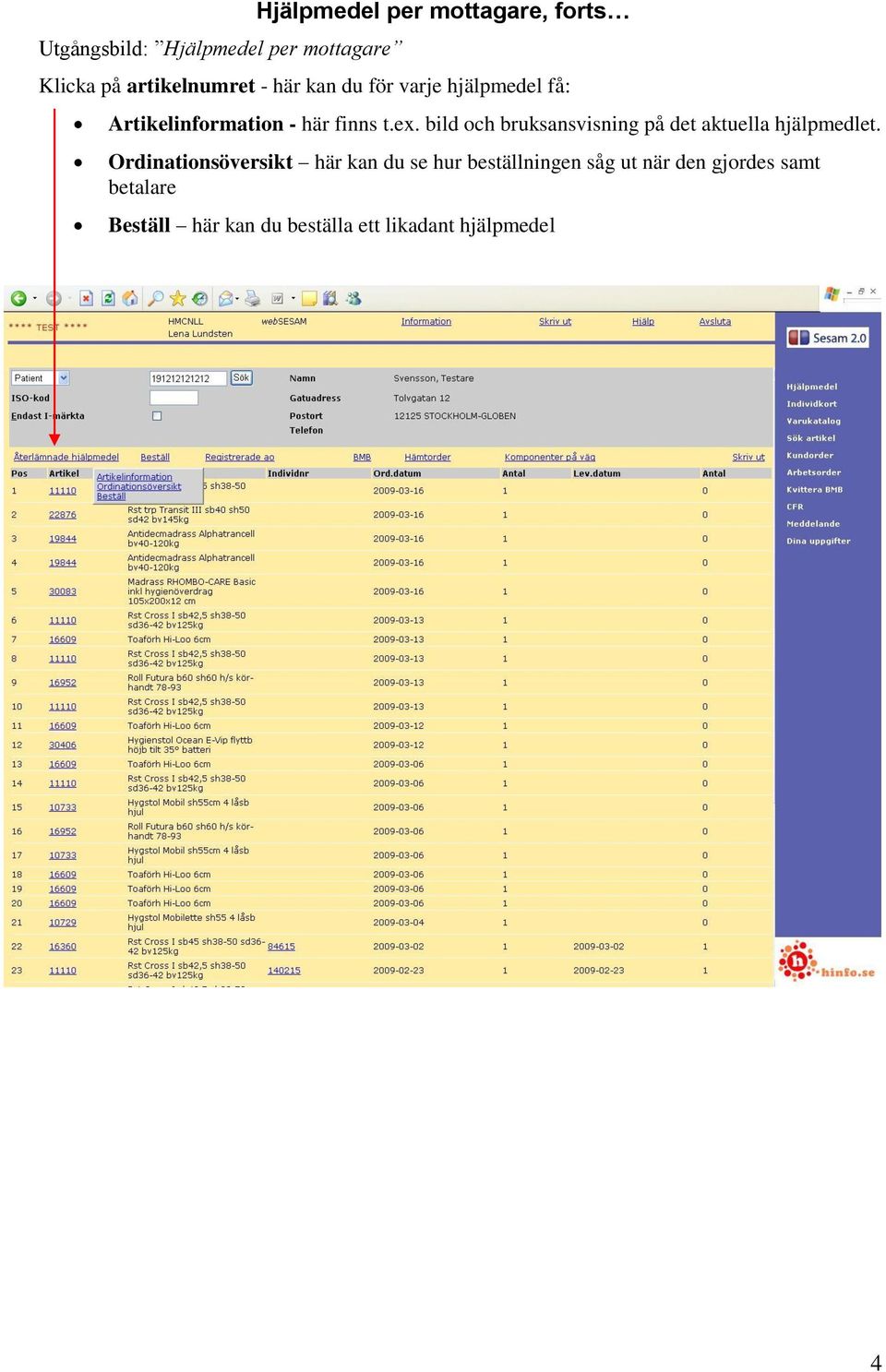This screenshot has width=886, height=1372.
Task: Open Varukatalog in the right sidebar
Action: 814,421
